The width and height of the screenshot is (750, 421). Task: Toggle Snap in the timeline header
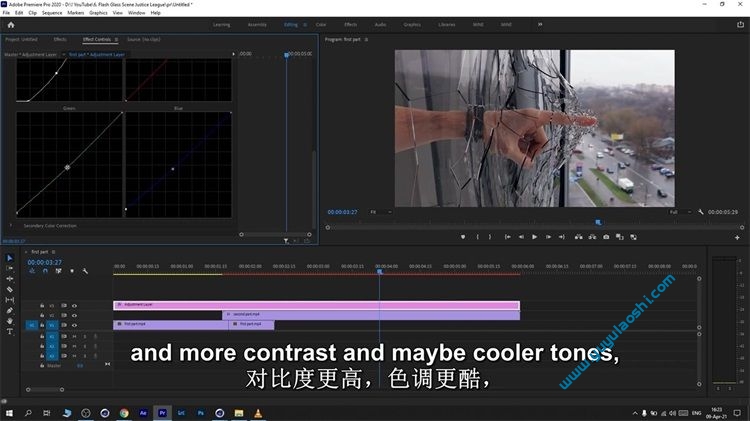(x=45, y=271)
